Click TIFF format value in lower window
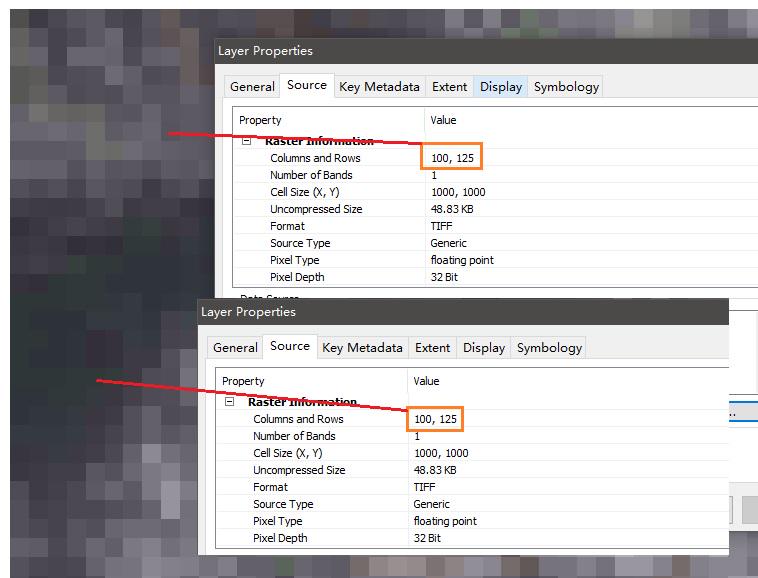 (x=424, y=487)
